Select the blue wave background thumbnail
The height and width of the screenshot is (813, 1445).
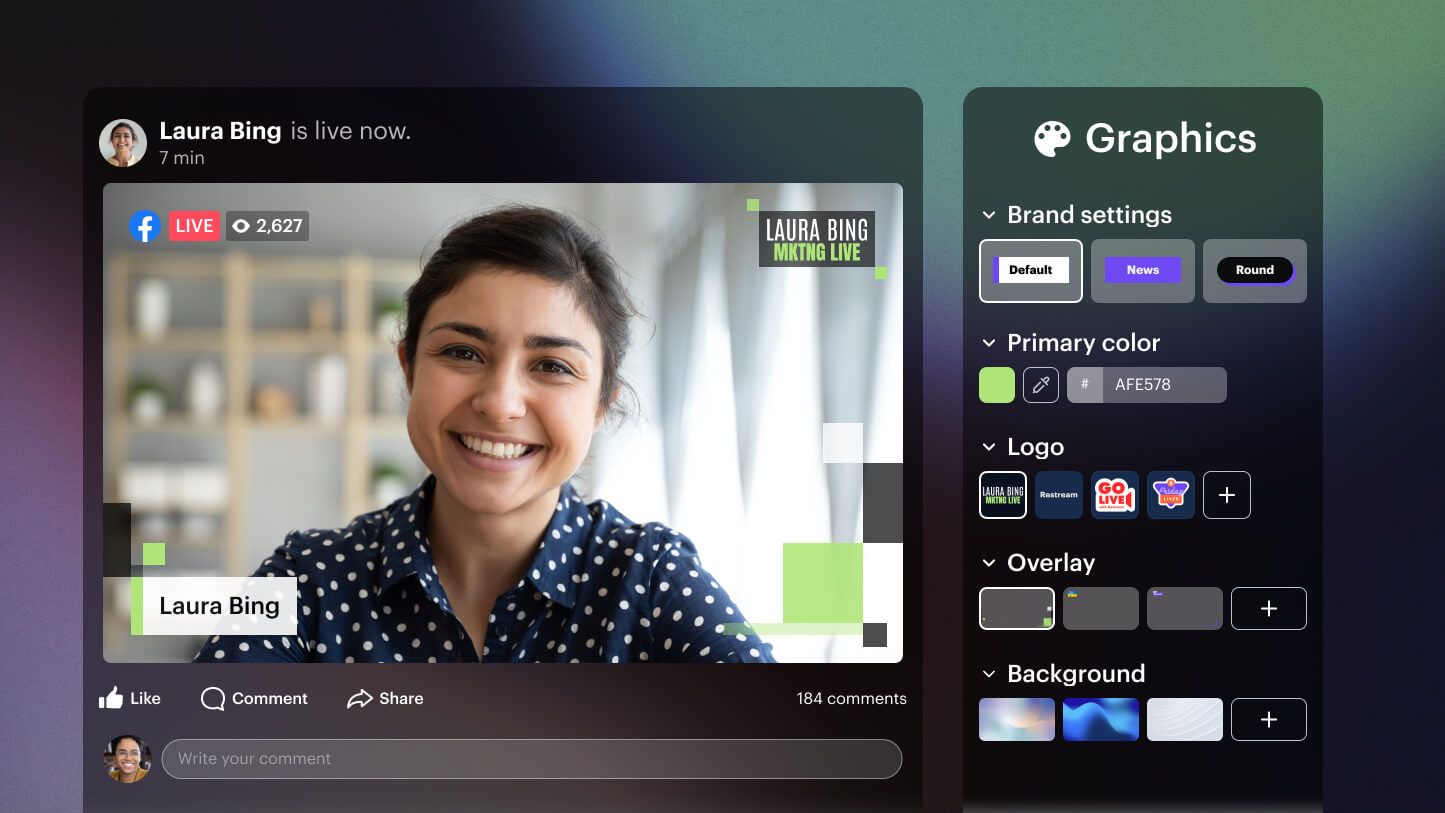click(1100, 719)
